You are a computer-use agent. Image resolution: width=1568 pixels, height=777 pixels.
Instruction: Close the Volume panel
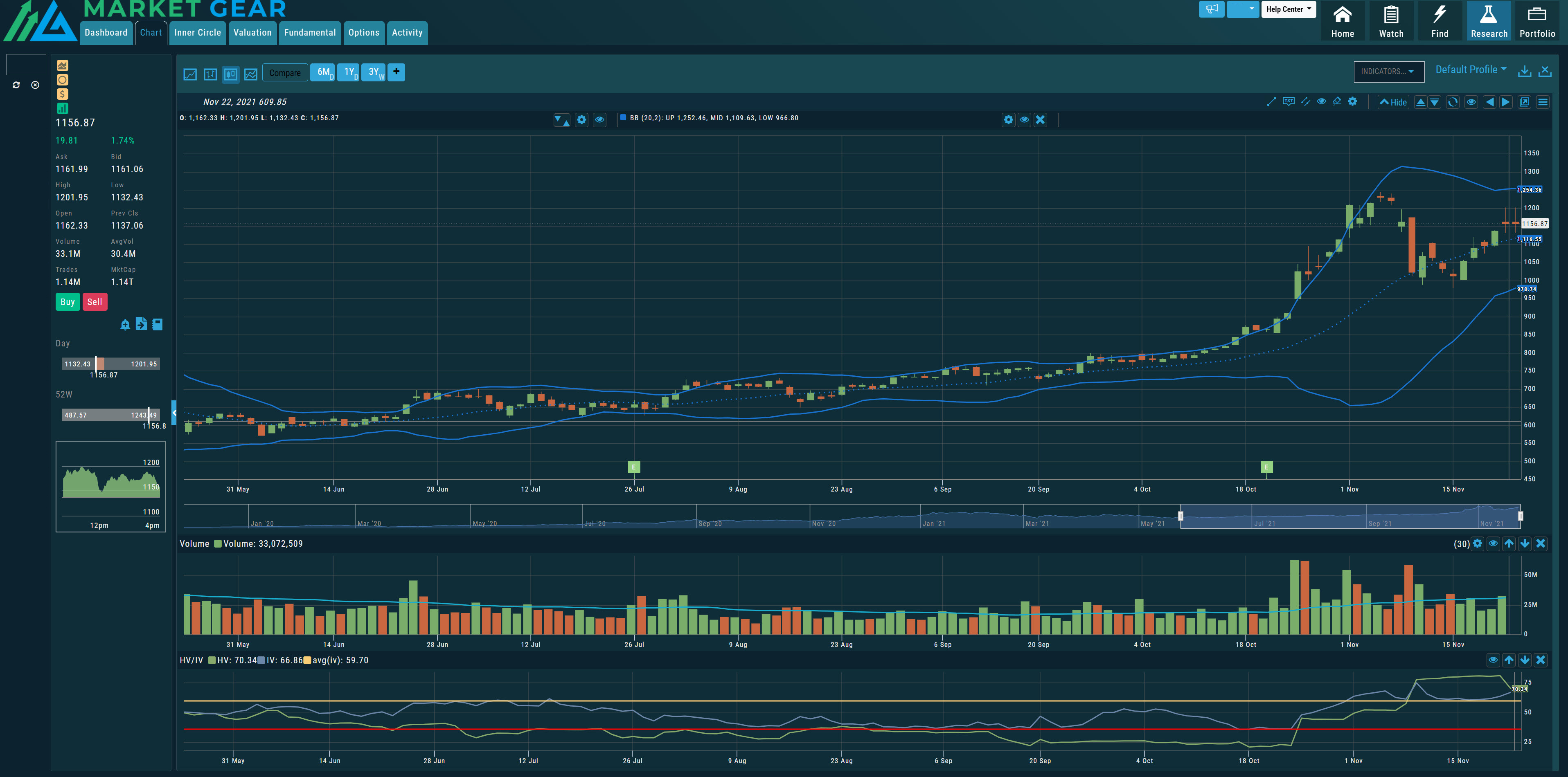tap(1541, 543)
